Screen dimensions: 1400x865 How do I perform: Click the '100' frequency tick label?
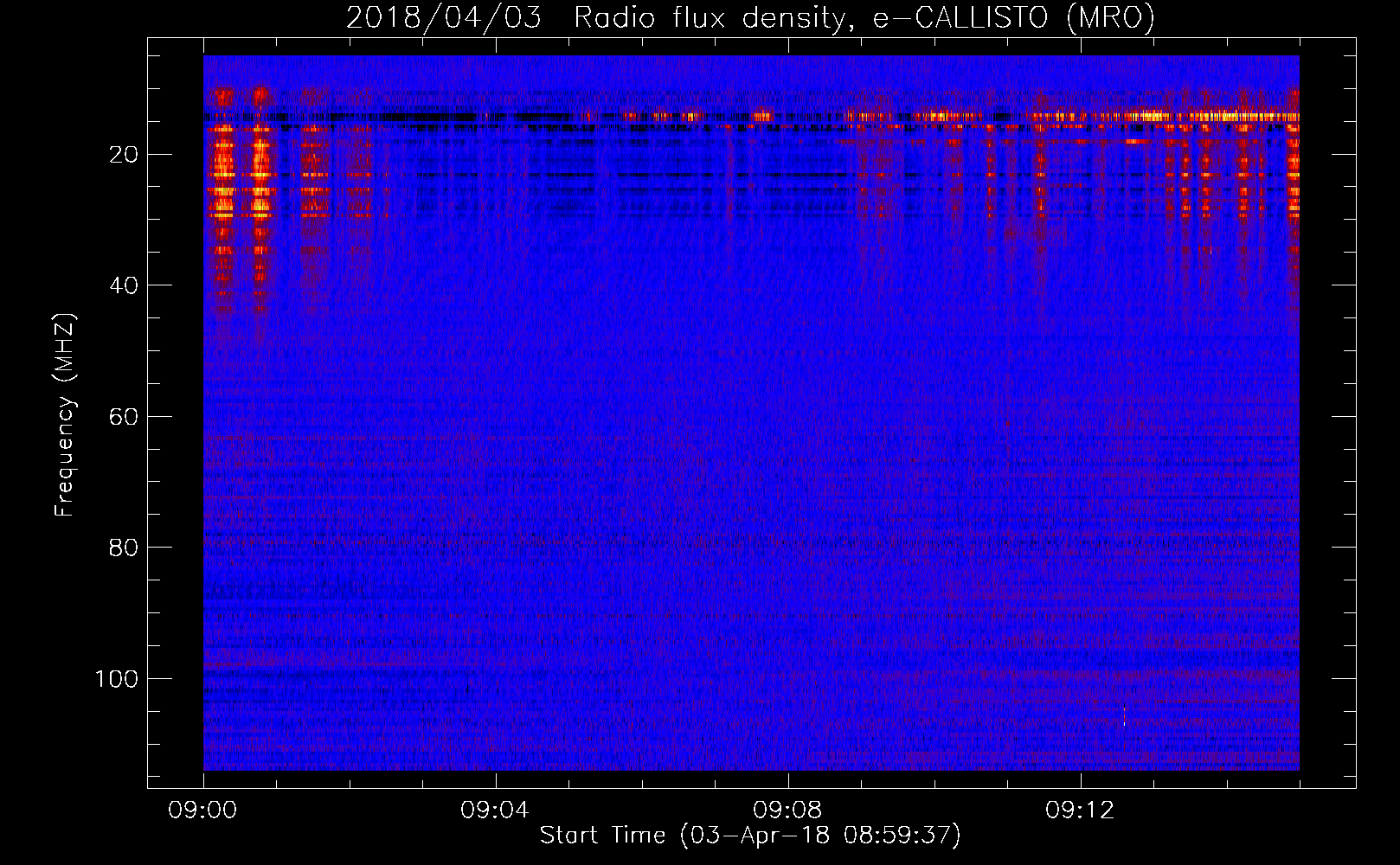click(117, 679)
